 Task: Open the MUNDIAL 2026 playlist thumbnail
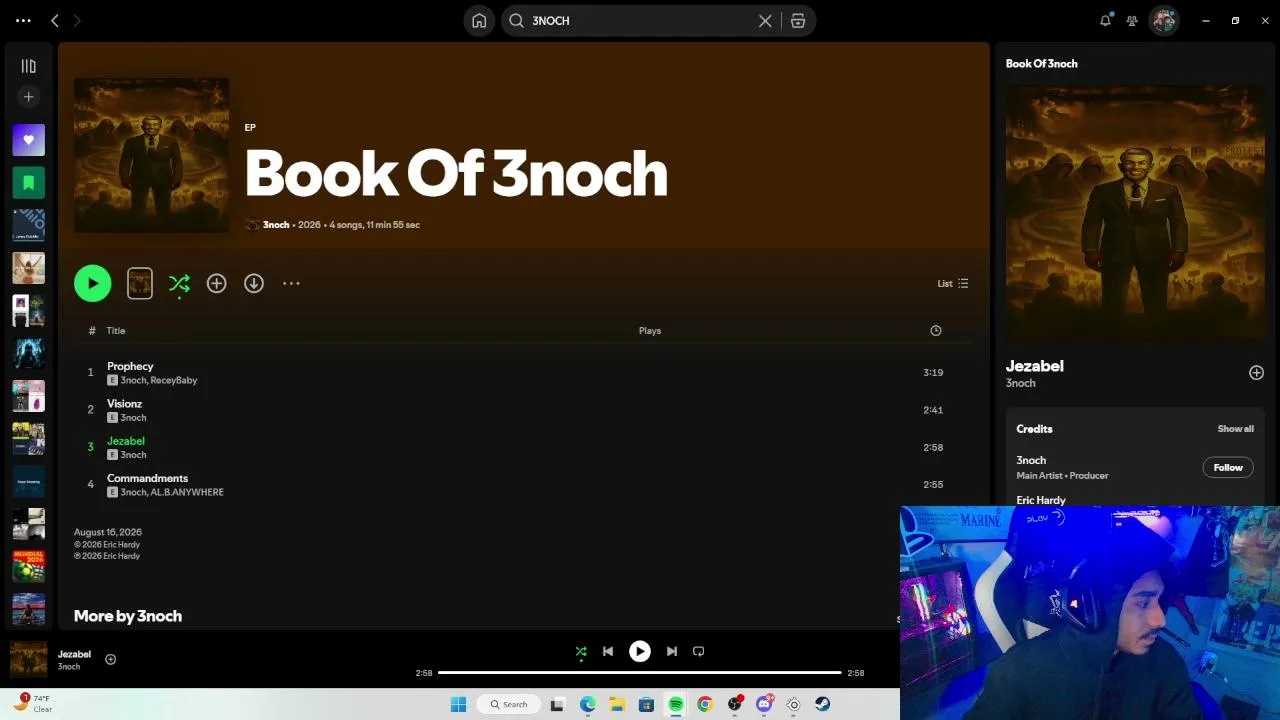(28, 566)
